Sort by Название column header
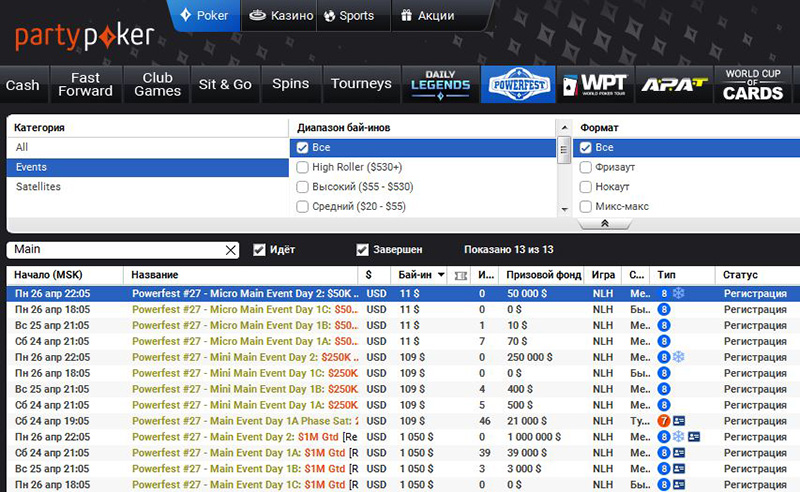 tap(241, 275)
